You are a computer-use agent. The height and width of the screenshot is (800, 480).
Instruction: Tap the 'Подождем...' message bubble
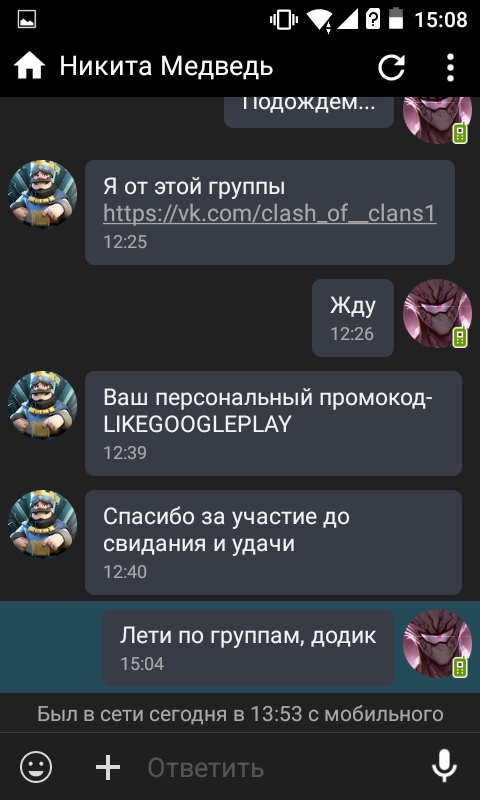tap(309, 112)
